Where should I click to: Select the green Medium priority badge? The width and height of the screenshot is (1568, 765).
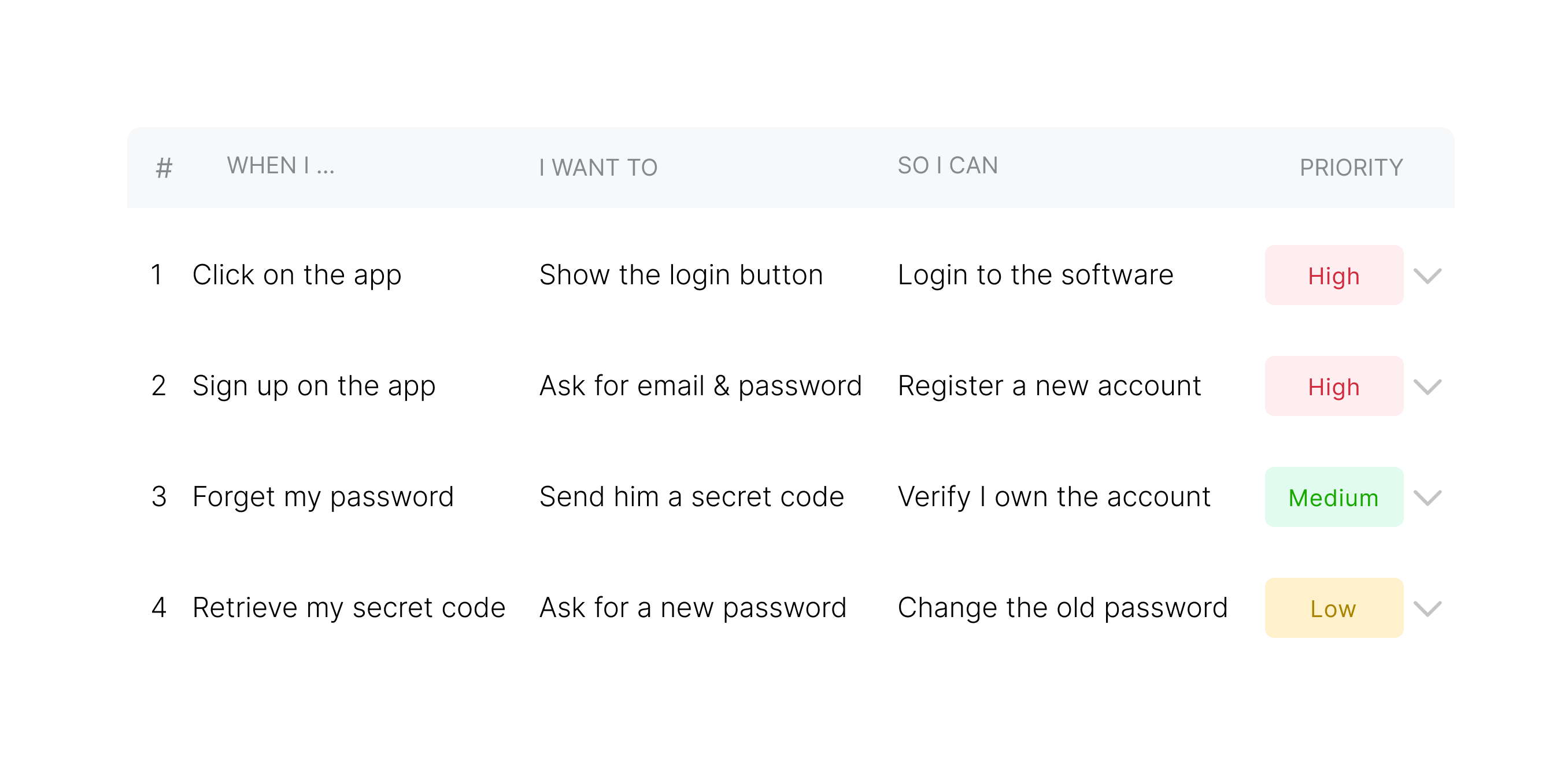[x=1333, y=497]
